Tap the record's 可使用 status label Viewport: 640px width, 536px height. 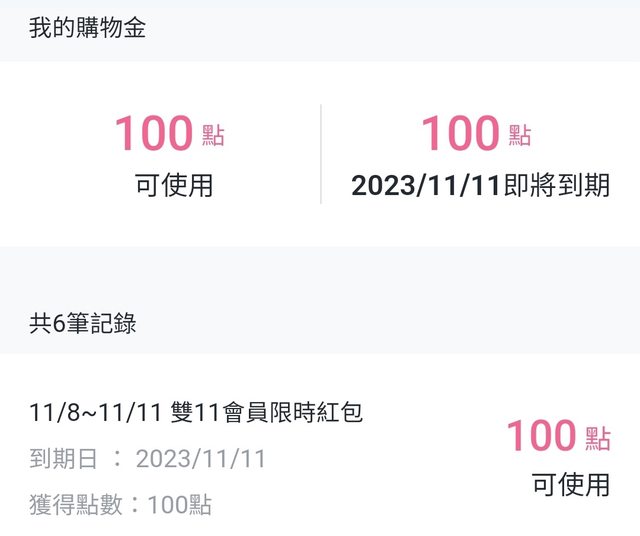(x=570, y=486)
